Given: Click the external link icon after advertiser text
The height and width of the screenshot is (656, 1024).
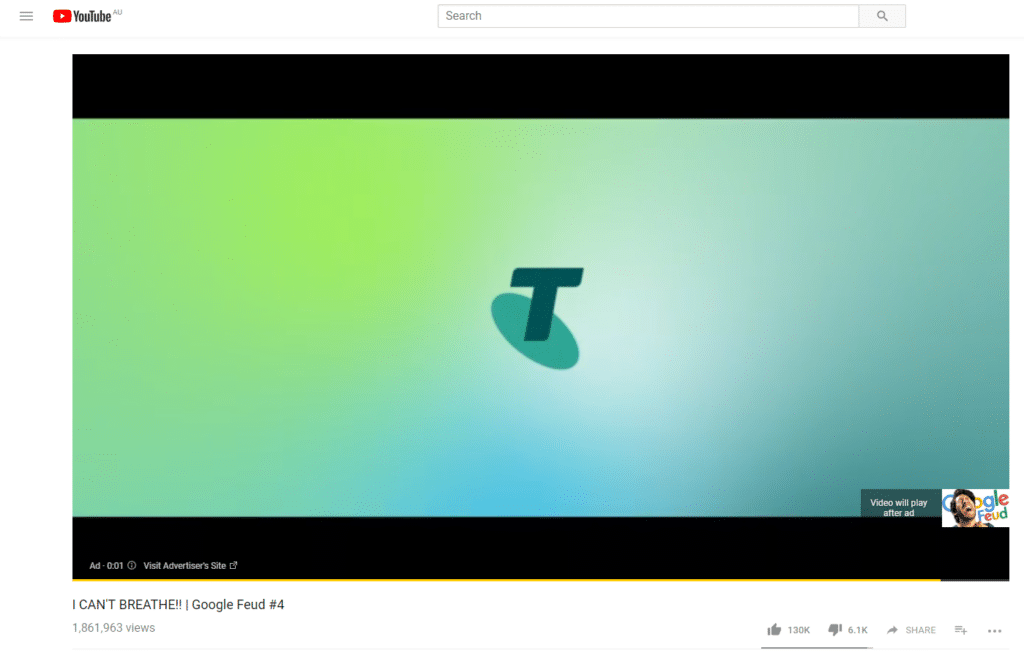Looking at the screenshot, I should (234, 566).
